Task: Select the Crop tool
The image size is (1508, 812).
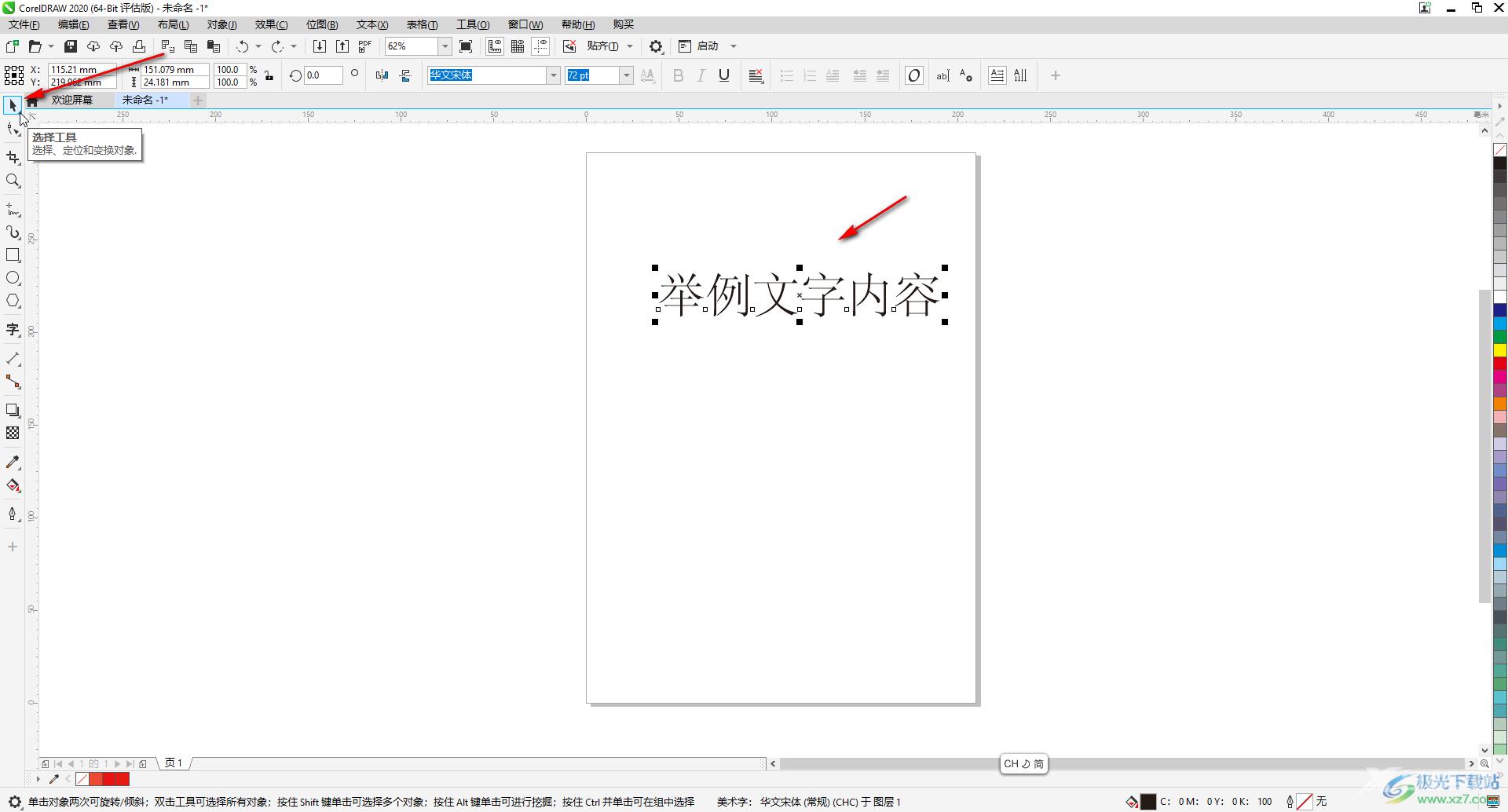Action: (13, 158)
